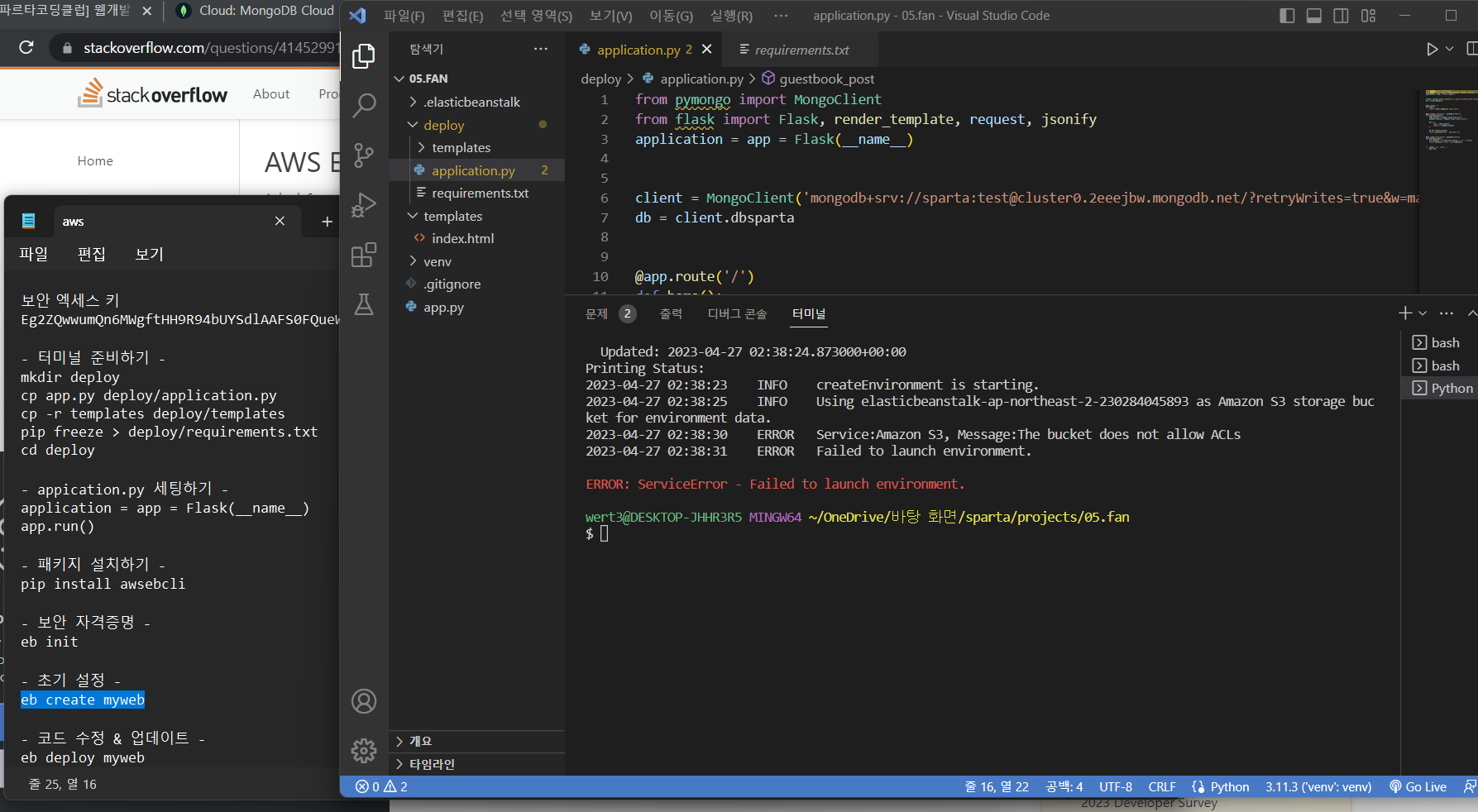Image resolution: width=1478 pixels, height=812 pixels.
Task: Open terminal launch profile dropdown
Action: pyautogui.click(x=1423, y=313)
